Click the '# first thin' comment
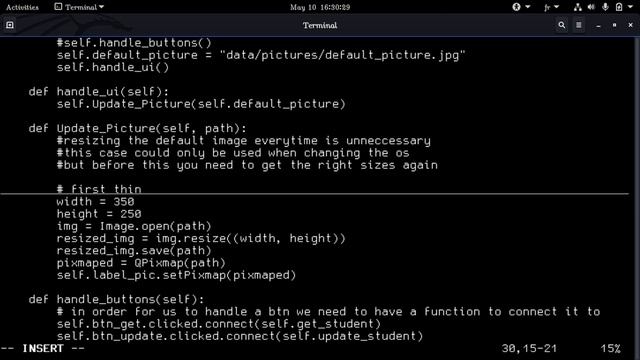 pos(99,189)
